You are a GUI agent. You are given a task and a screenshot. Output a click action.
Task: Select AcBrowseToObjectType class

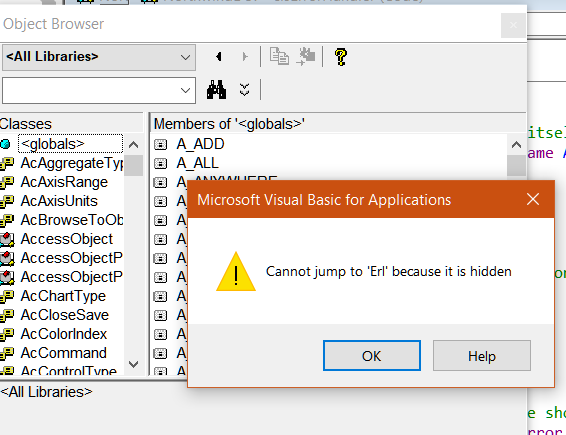[71, 220]
